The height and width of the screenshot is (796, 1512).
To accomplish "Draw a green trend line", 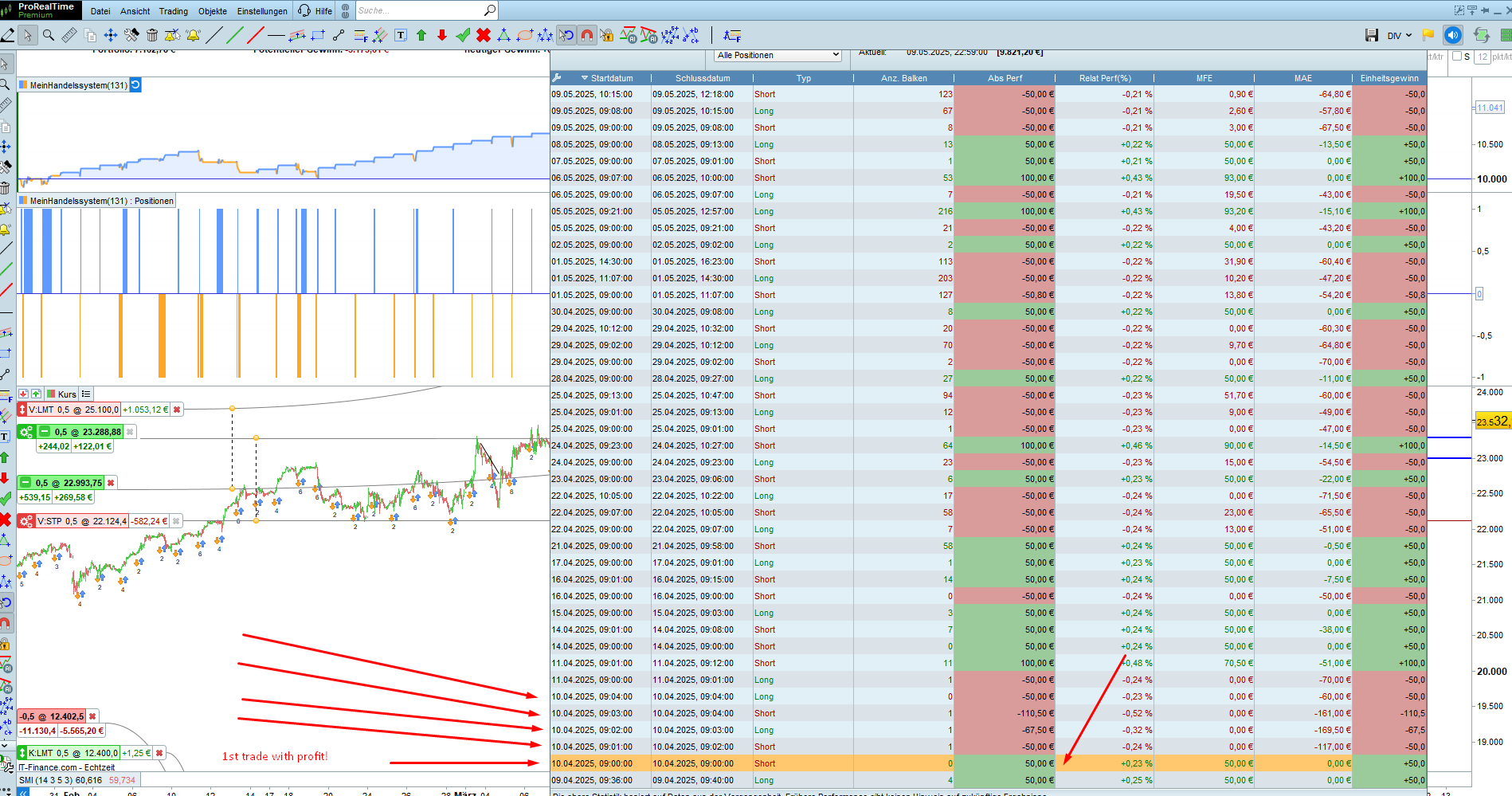I will (x=235, y=35).
